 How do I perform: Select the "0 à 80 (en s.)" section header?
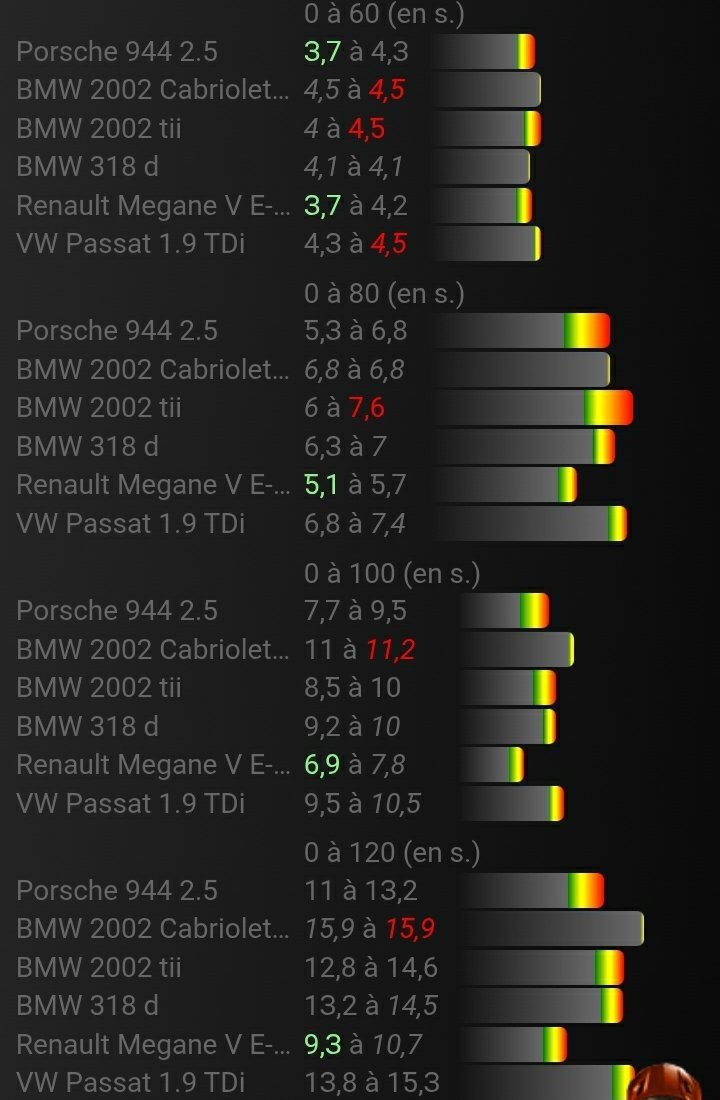tap(384, 293)
